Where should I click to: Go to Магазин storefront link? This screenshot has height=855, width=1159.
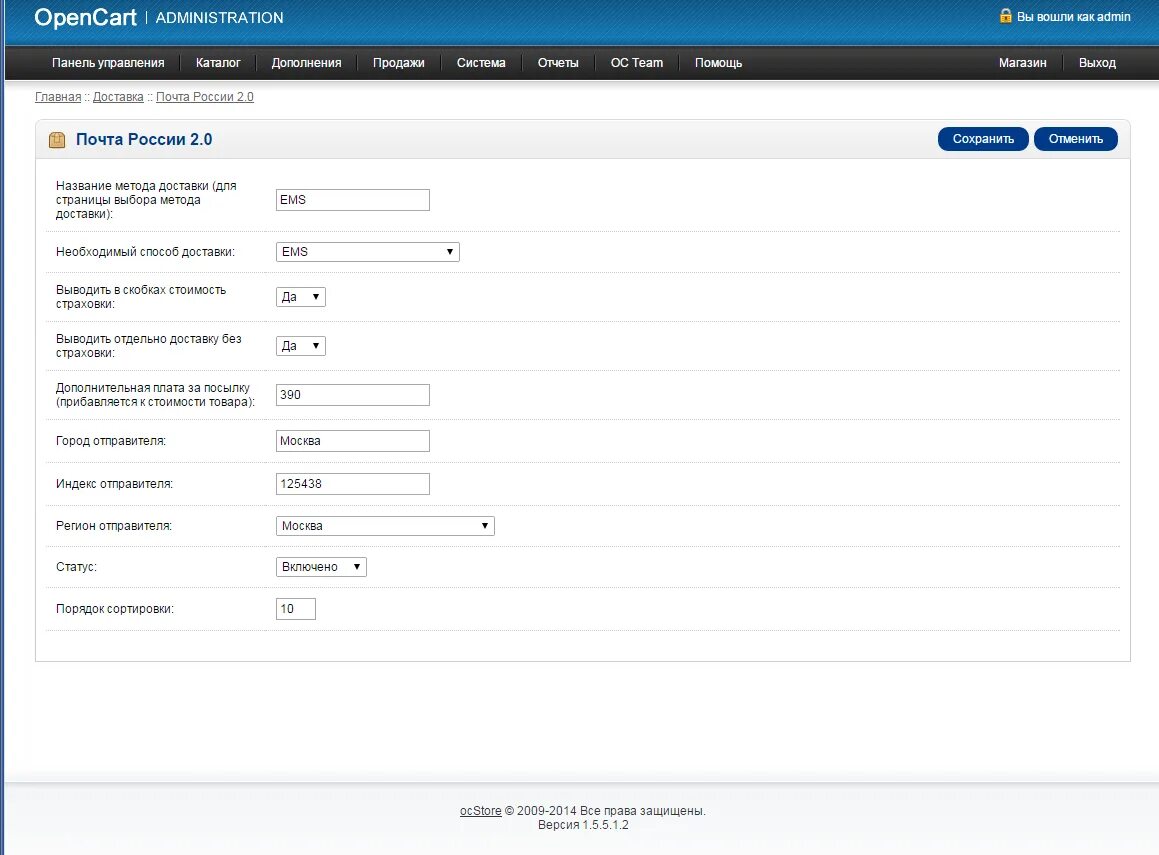[1022, 63]
